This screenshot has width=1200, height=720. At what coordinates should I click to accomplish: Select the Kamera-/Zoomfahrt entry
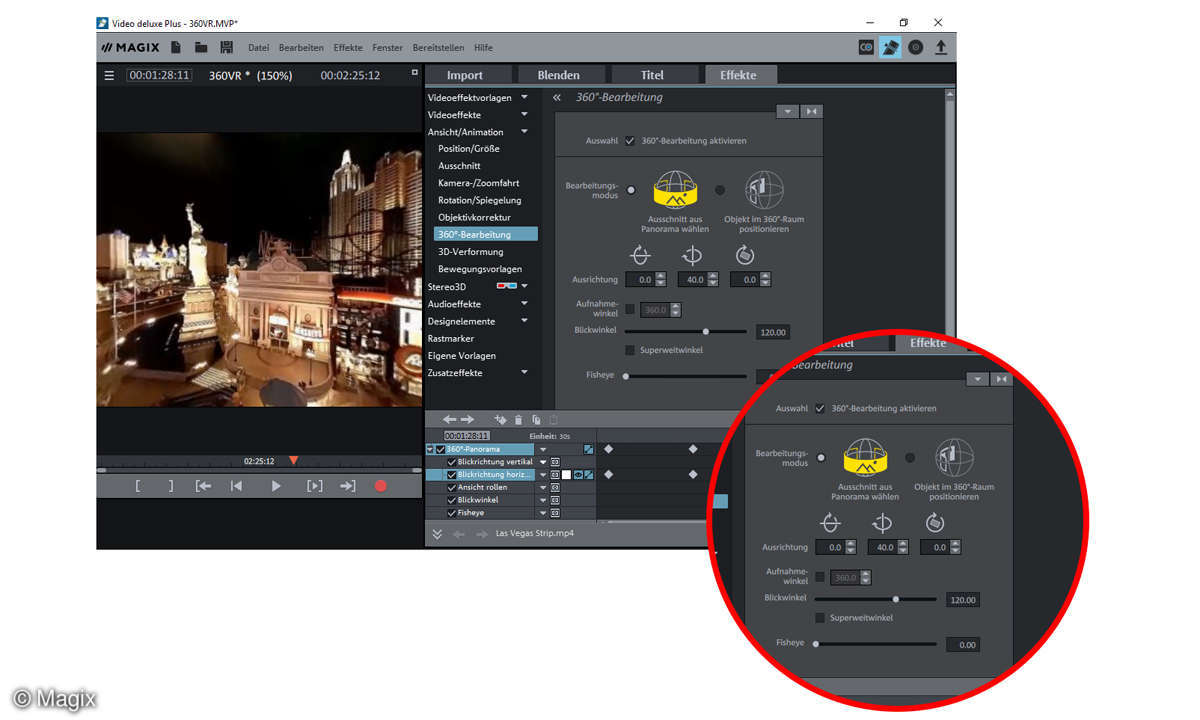tap(480, 183)
